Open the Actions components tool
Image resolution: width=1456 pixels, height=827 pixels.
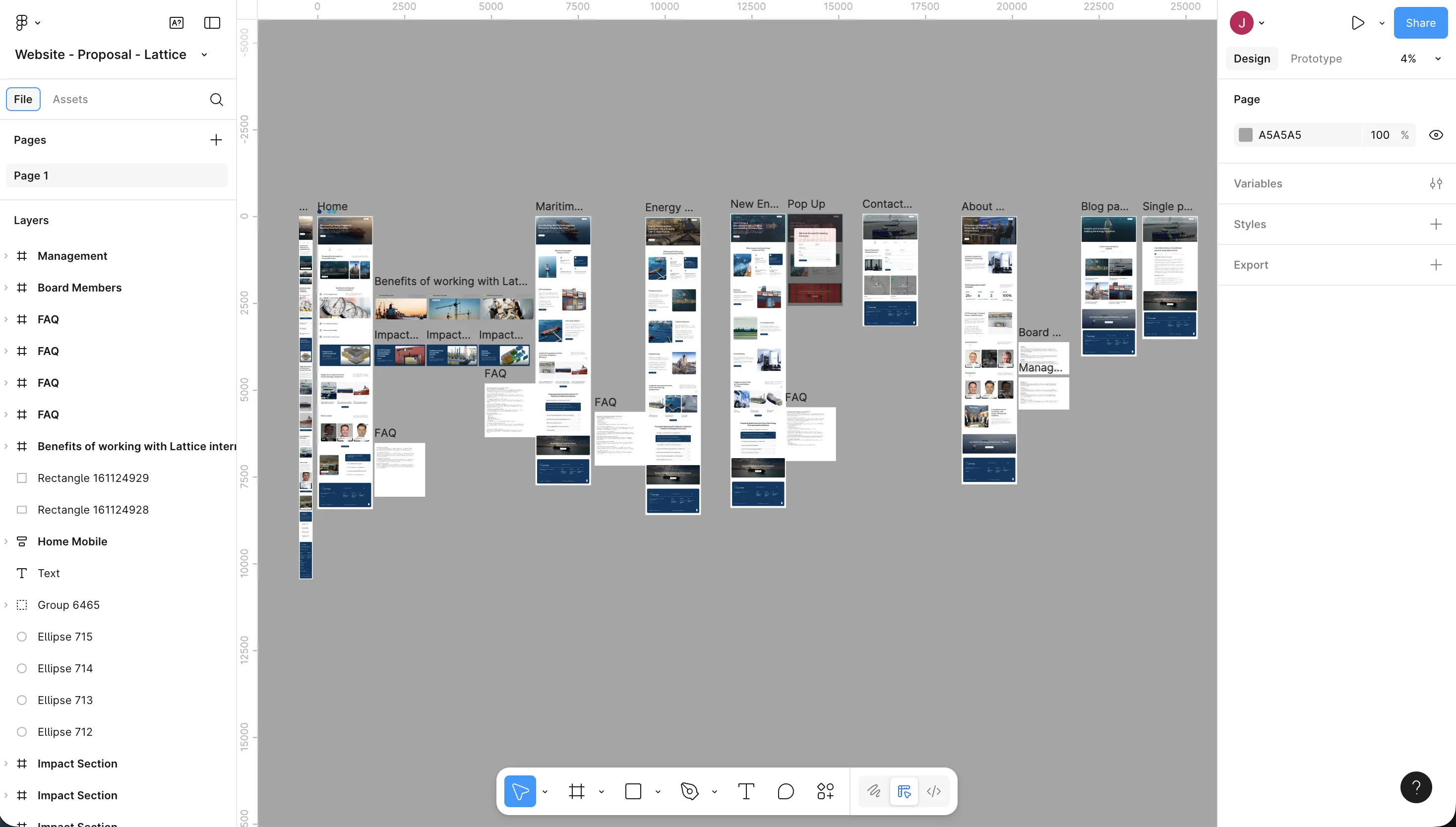click(x=825, y=791)
